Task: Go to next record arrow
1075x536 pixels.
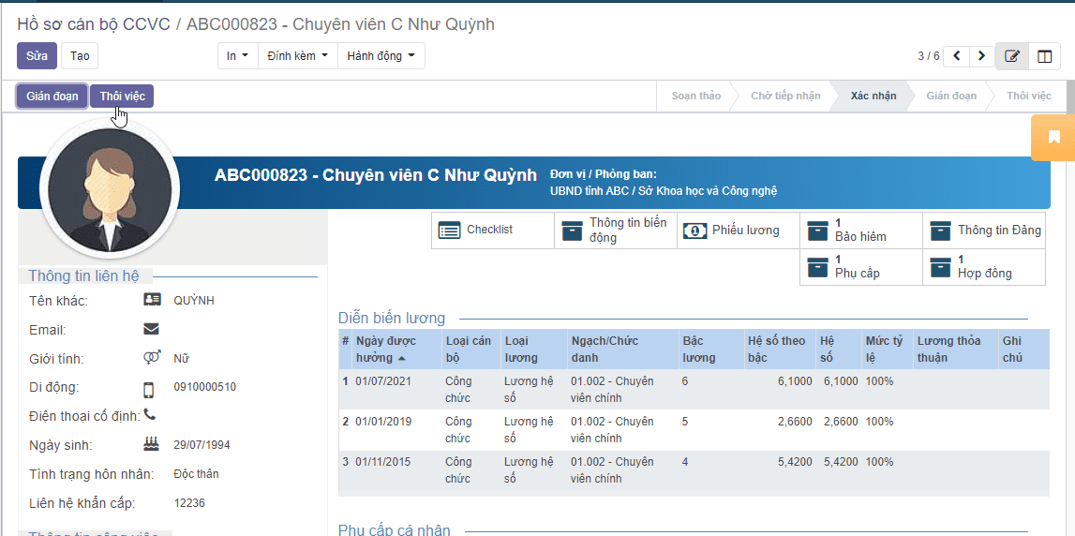Action: (982, 56)
